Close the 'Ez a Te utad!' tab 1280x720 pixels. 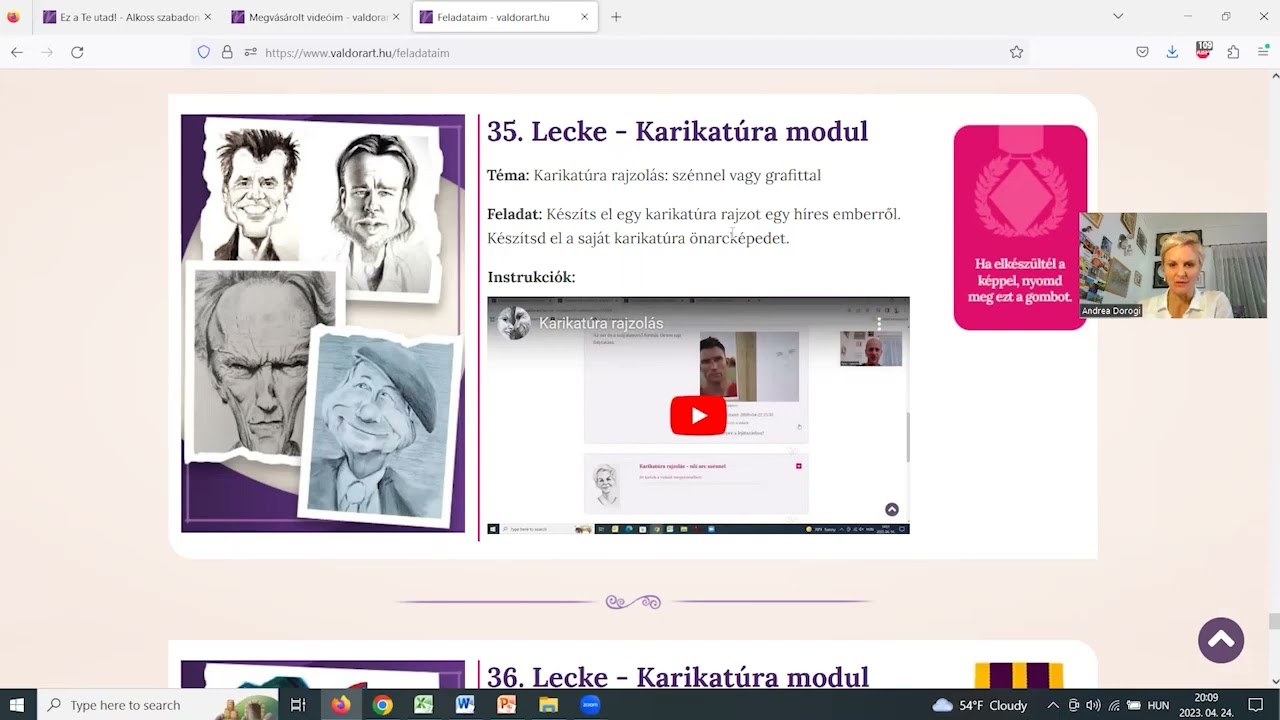[208, 17]
